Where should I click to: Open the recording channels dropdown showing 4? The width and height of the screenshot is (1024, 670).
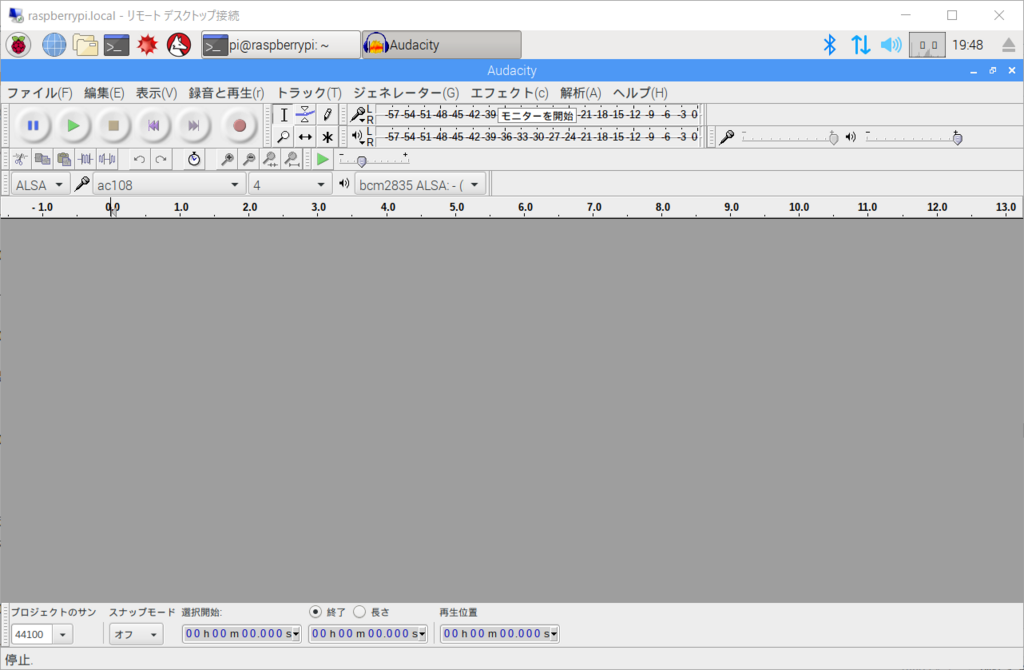[x=290, y=185]
